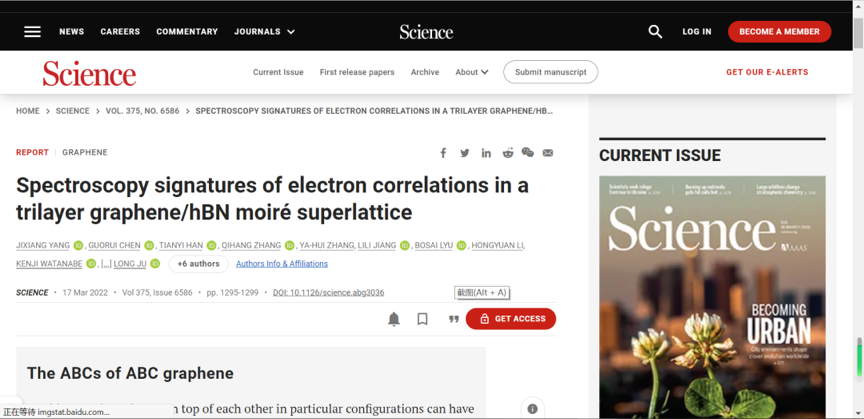Open the cite quotation-mark icon

[453, 319]
